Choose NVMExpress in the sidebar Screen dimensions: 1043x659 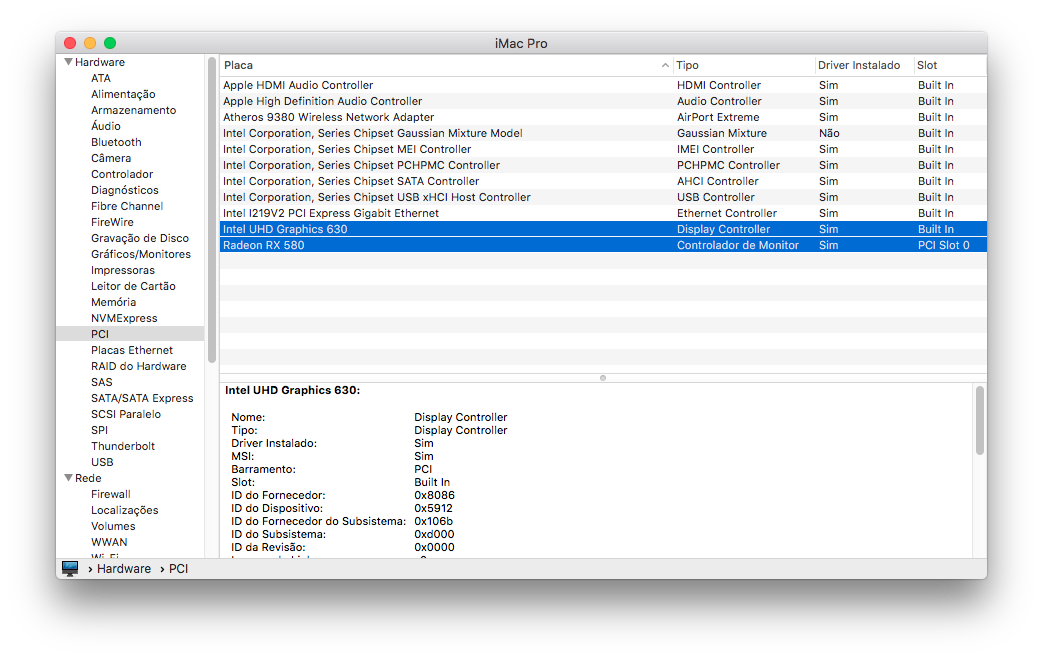[124, 318]
